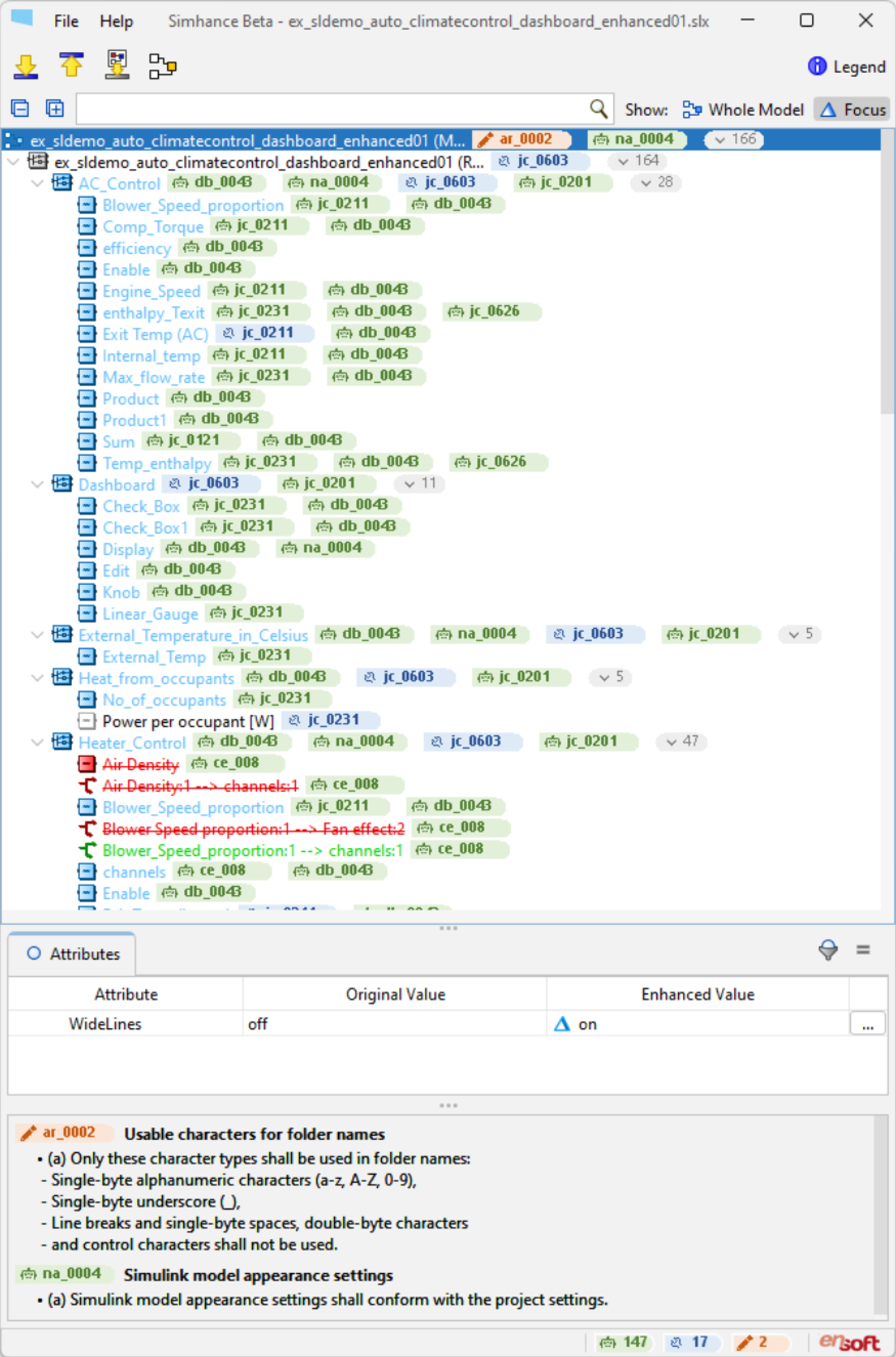Click the yellow upload arrow toolbar icon
Image resolution: width=896 pixels, height=1357 pixels.
coord(72,65)
